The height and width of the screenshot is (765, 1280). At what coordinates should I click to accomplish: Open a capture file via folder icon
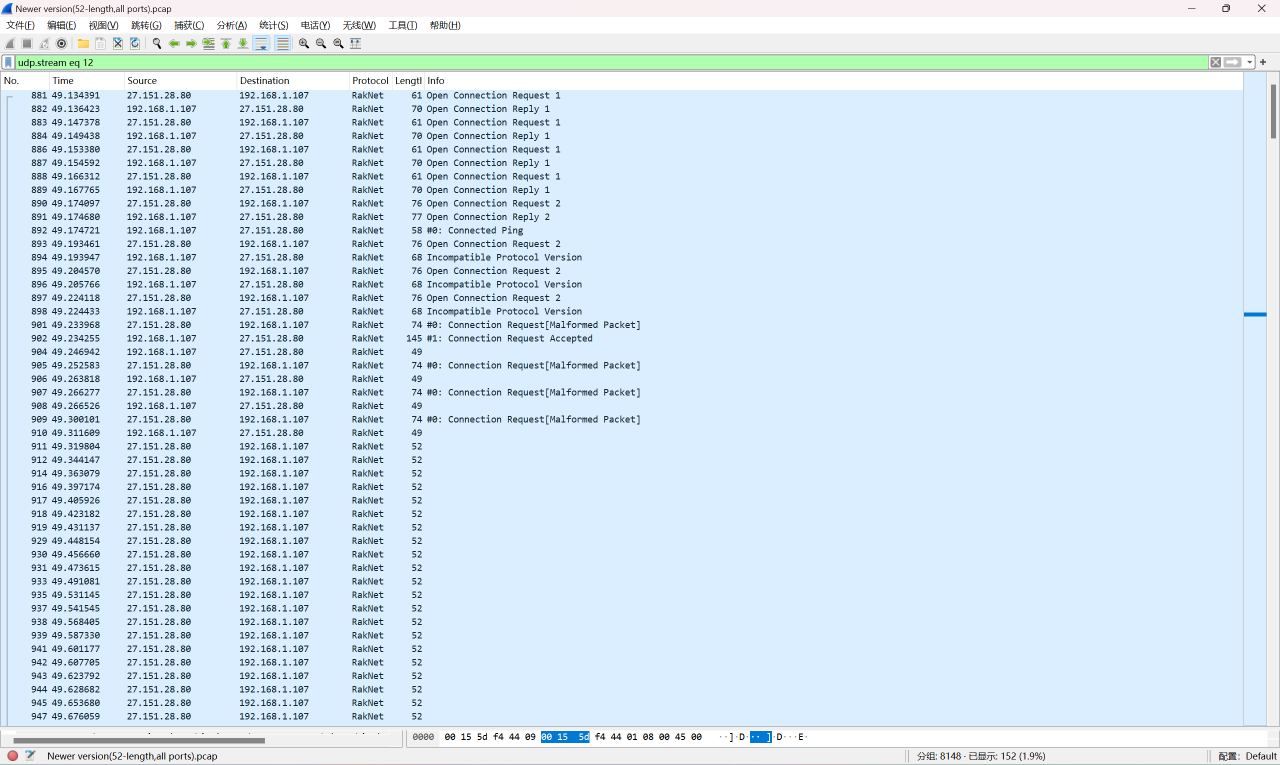click(x=83, y=44)
